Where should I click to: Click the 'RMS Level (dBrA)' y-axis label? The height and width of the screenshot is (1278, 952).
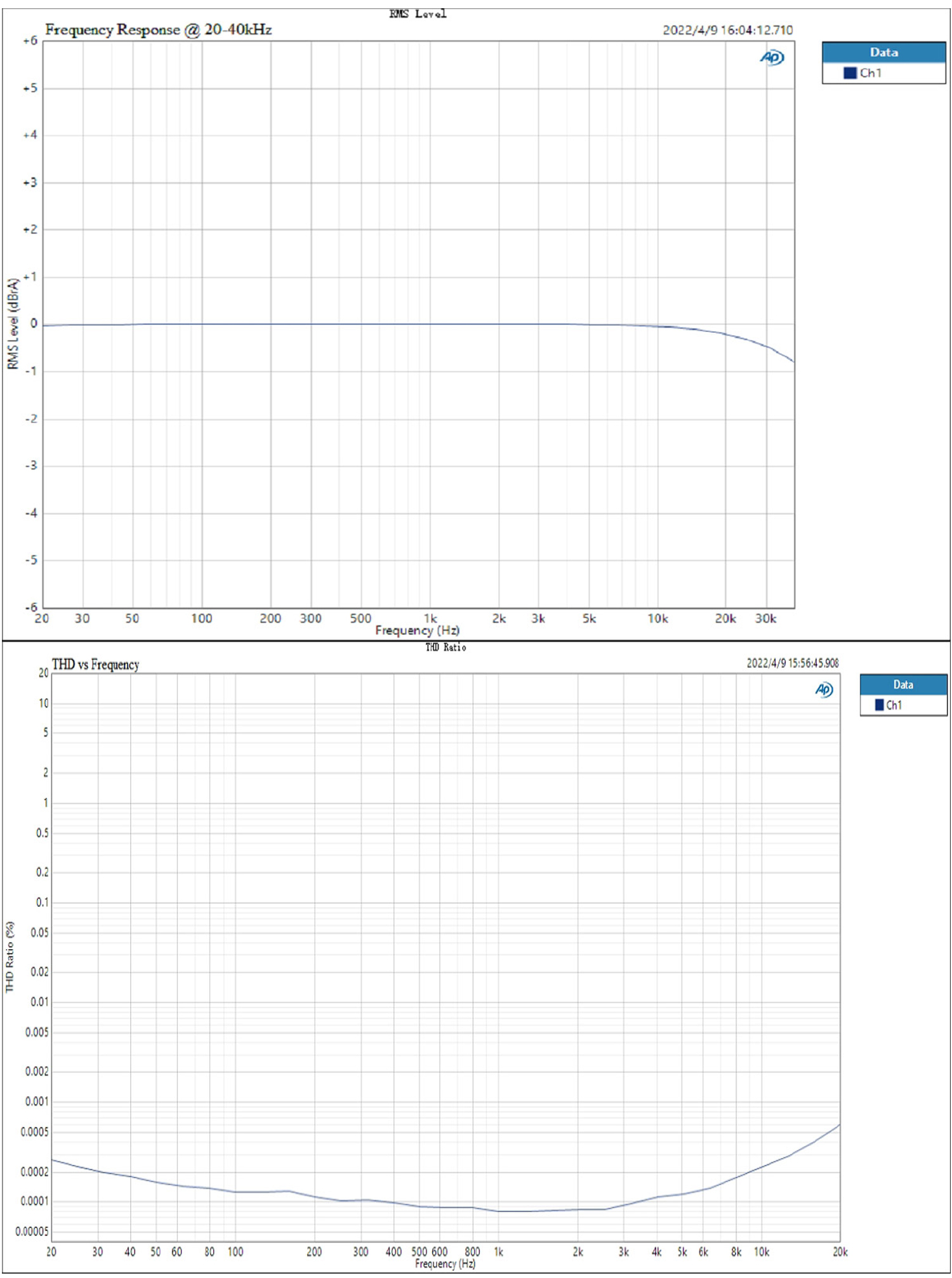(13, 324)
